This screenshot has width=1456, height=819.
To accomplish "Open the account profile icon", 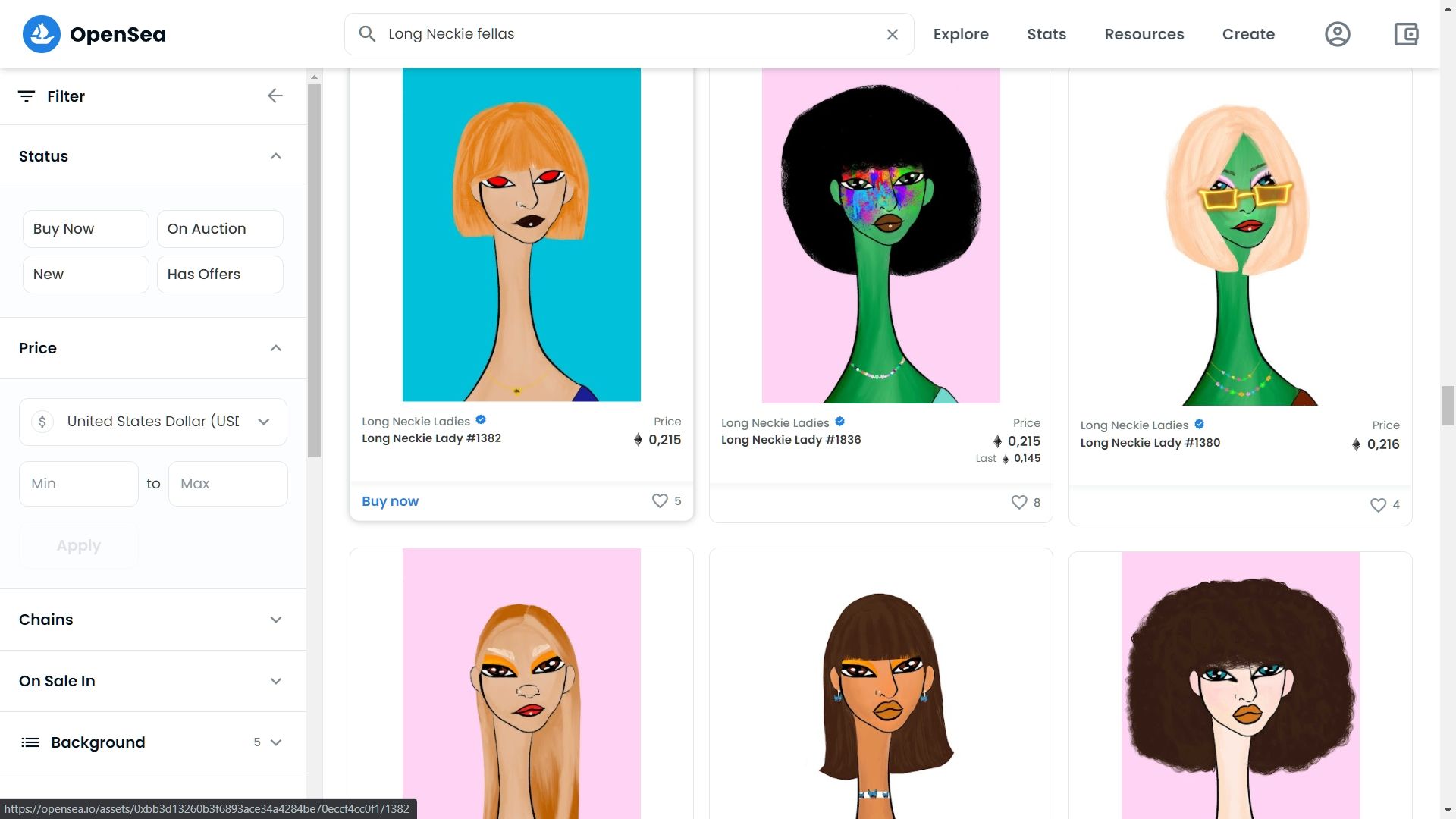I will click(1337, 34).
